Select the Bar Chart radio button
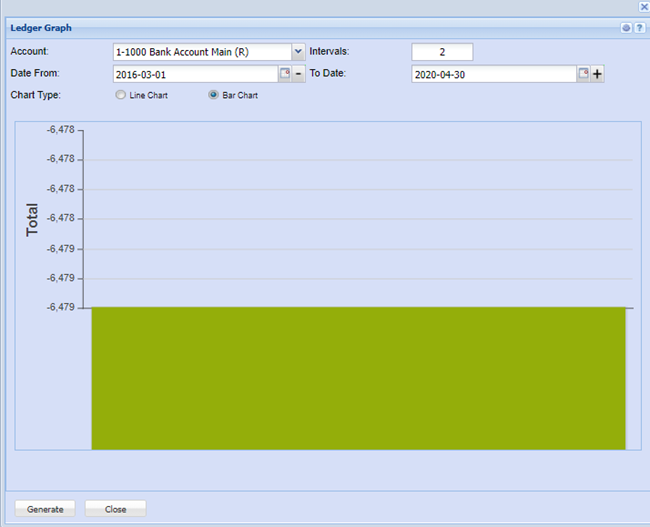 click(213, 95)
